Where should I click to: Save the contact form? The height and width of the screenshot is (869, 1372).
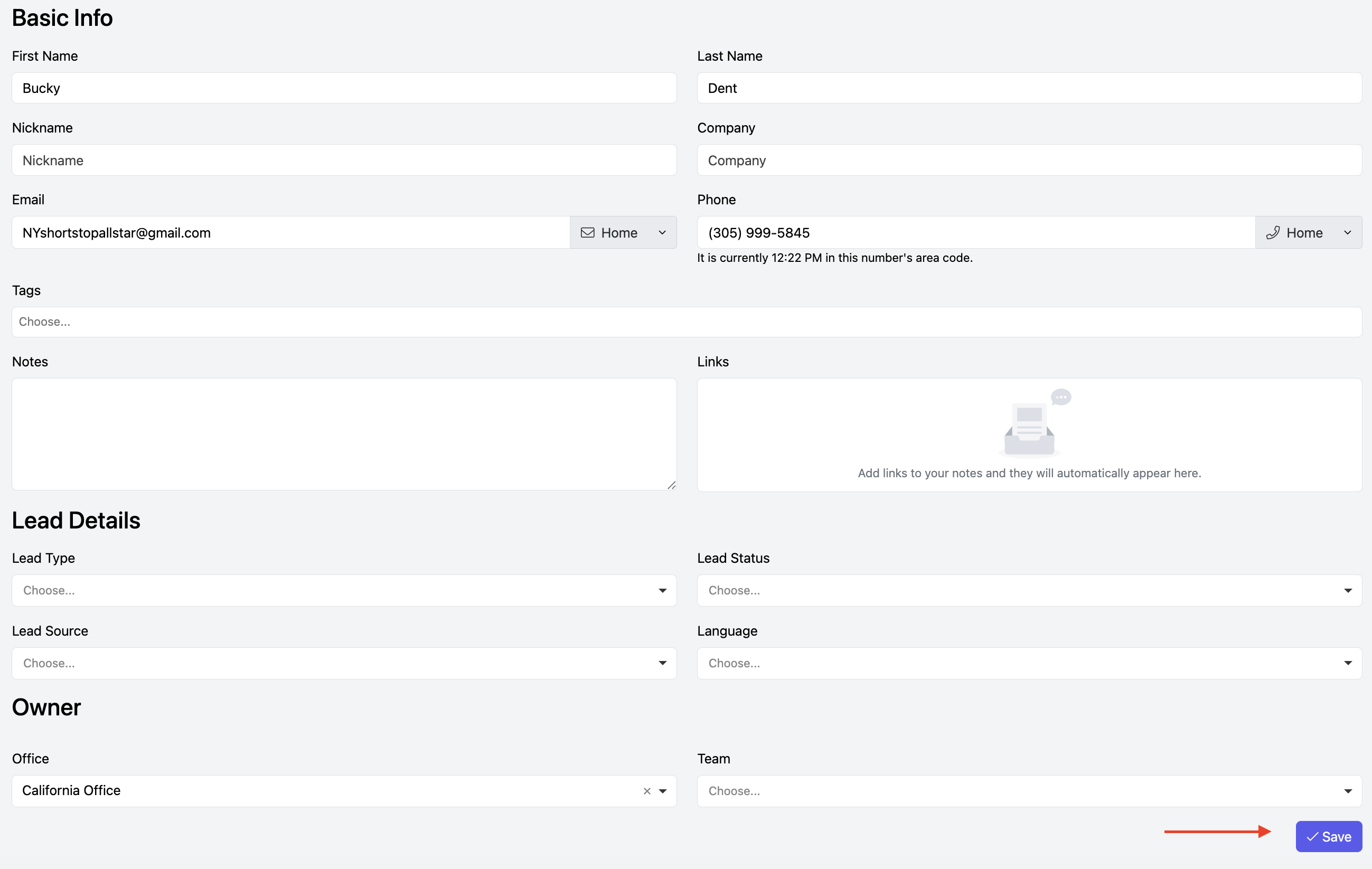1328,837
